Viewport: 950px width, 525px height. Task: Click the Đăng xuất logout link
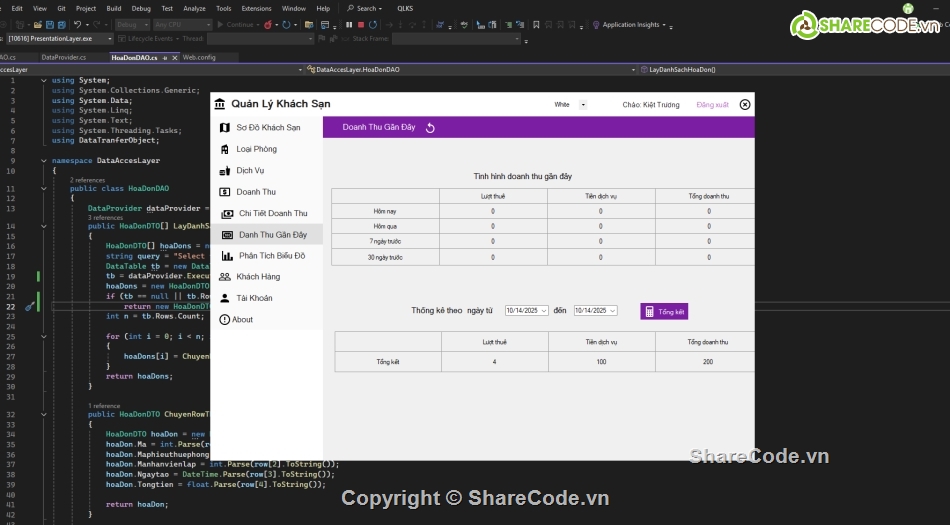(712, 104)
